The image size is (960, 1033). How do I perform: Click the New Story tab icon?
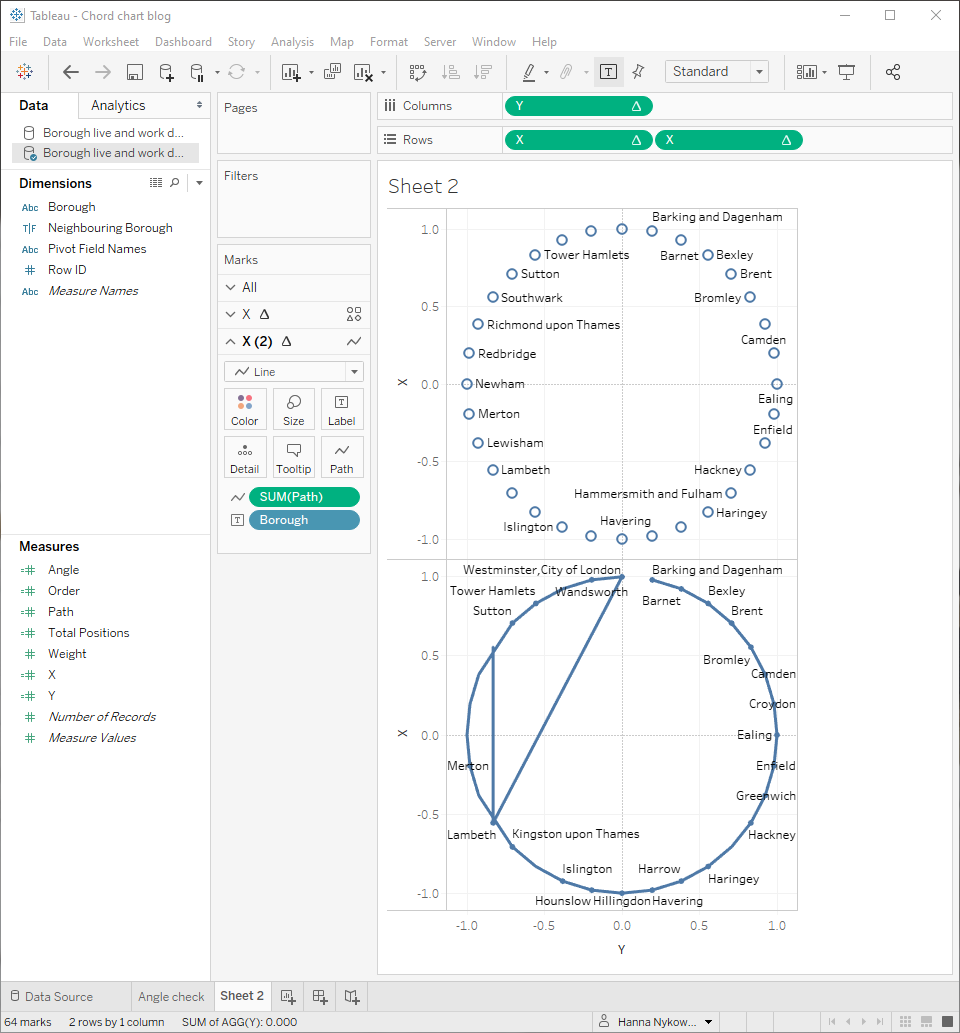click(352, 997)
